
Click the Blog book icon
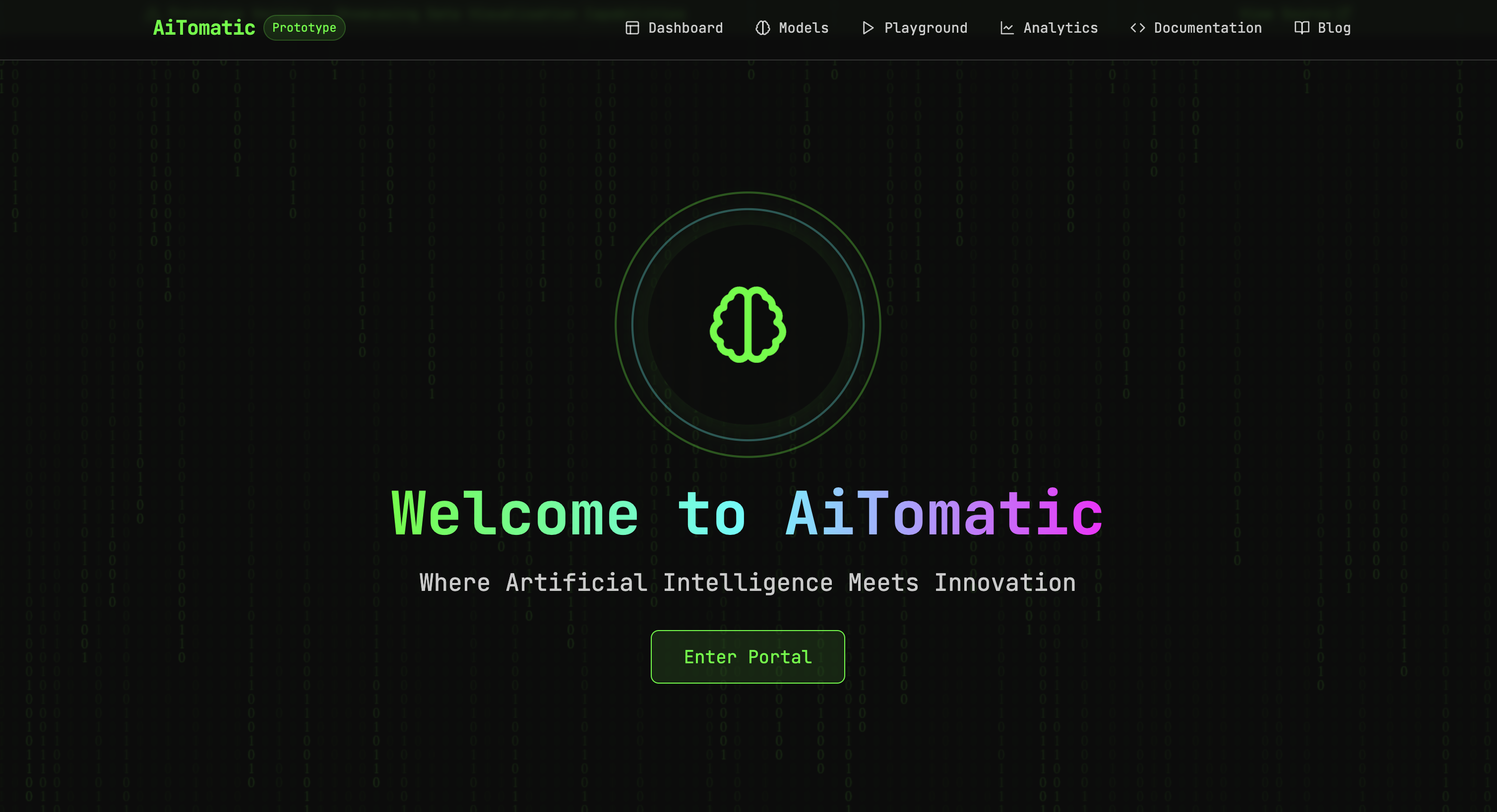(x=1301, y=28)
